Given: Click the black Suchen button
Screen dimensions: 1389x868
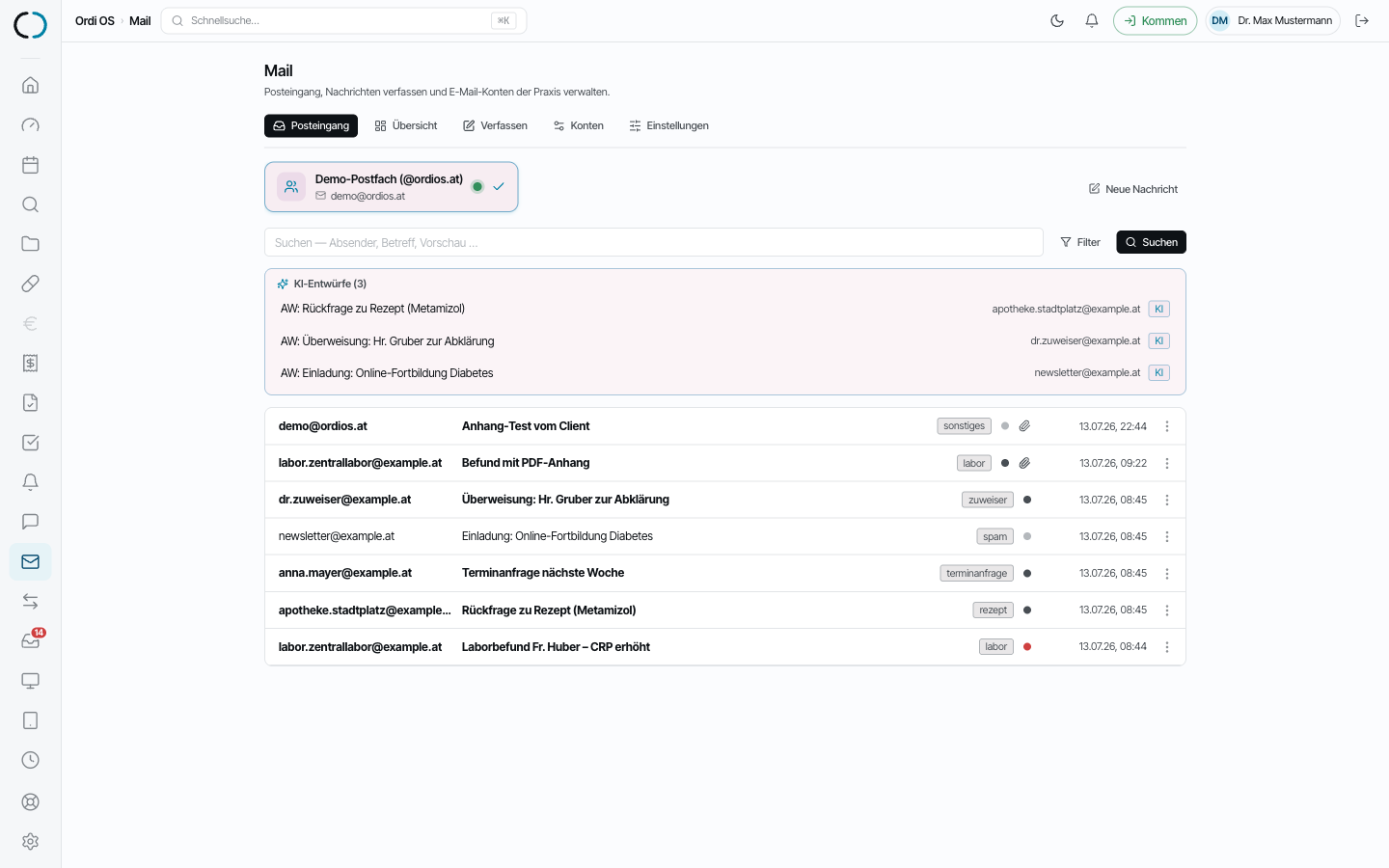Looking at the screenshot, I should click(x=1151, y=242).
